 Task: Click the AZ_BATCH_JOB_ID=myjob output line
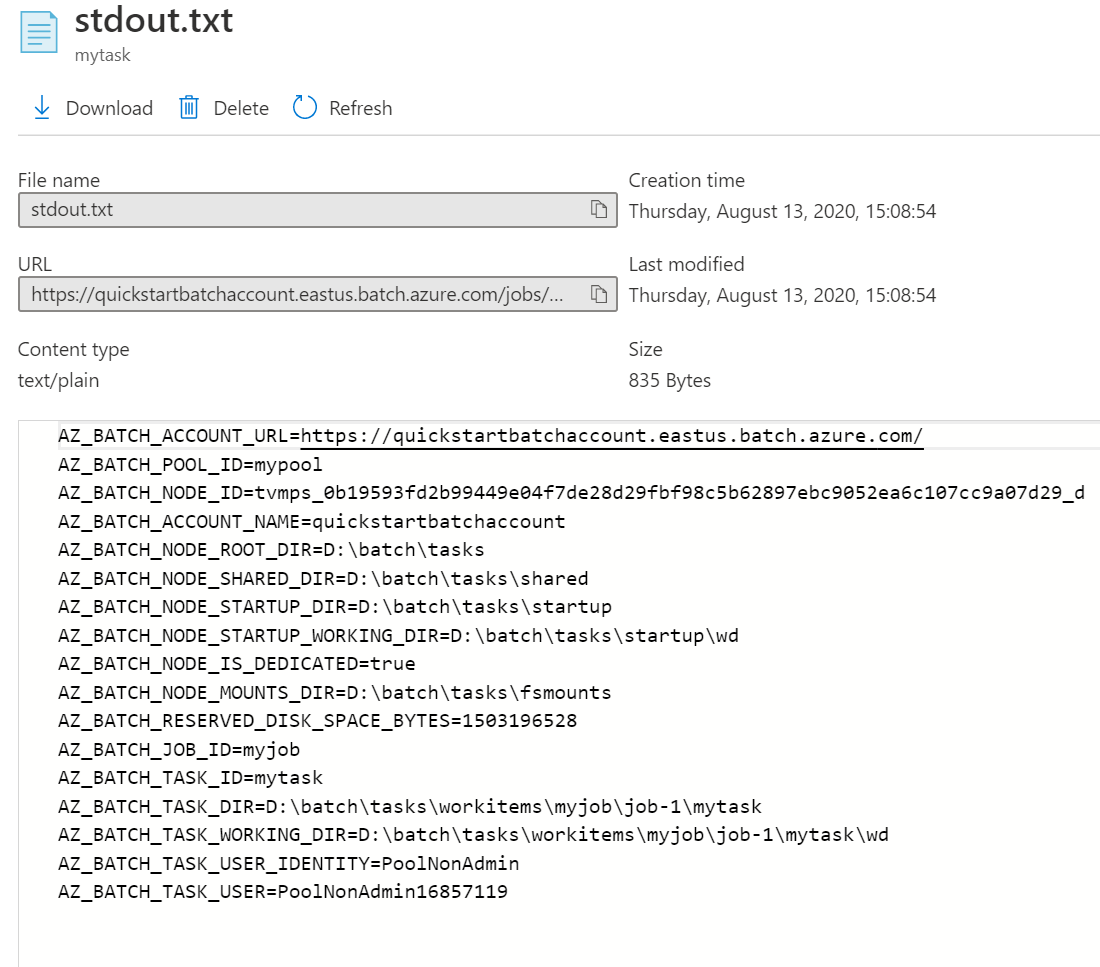179,749
